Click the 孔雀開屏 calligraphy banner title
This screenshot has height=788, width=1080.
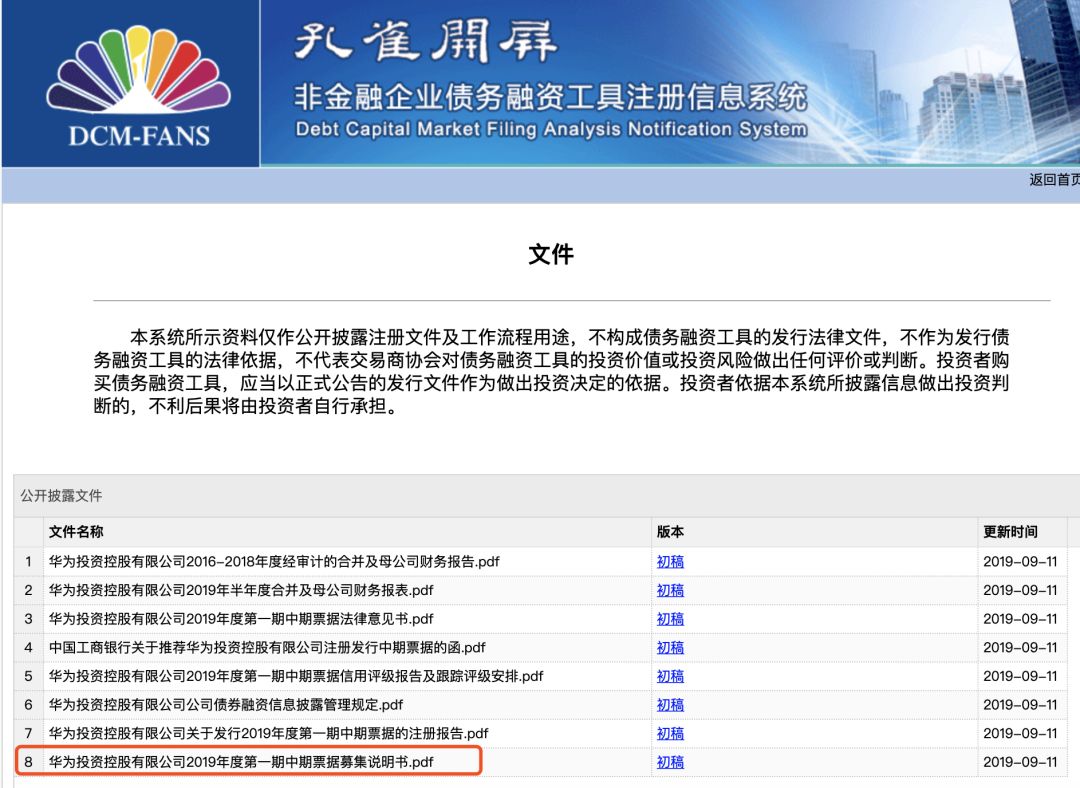click(x=426, y=41)
